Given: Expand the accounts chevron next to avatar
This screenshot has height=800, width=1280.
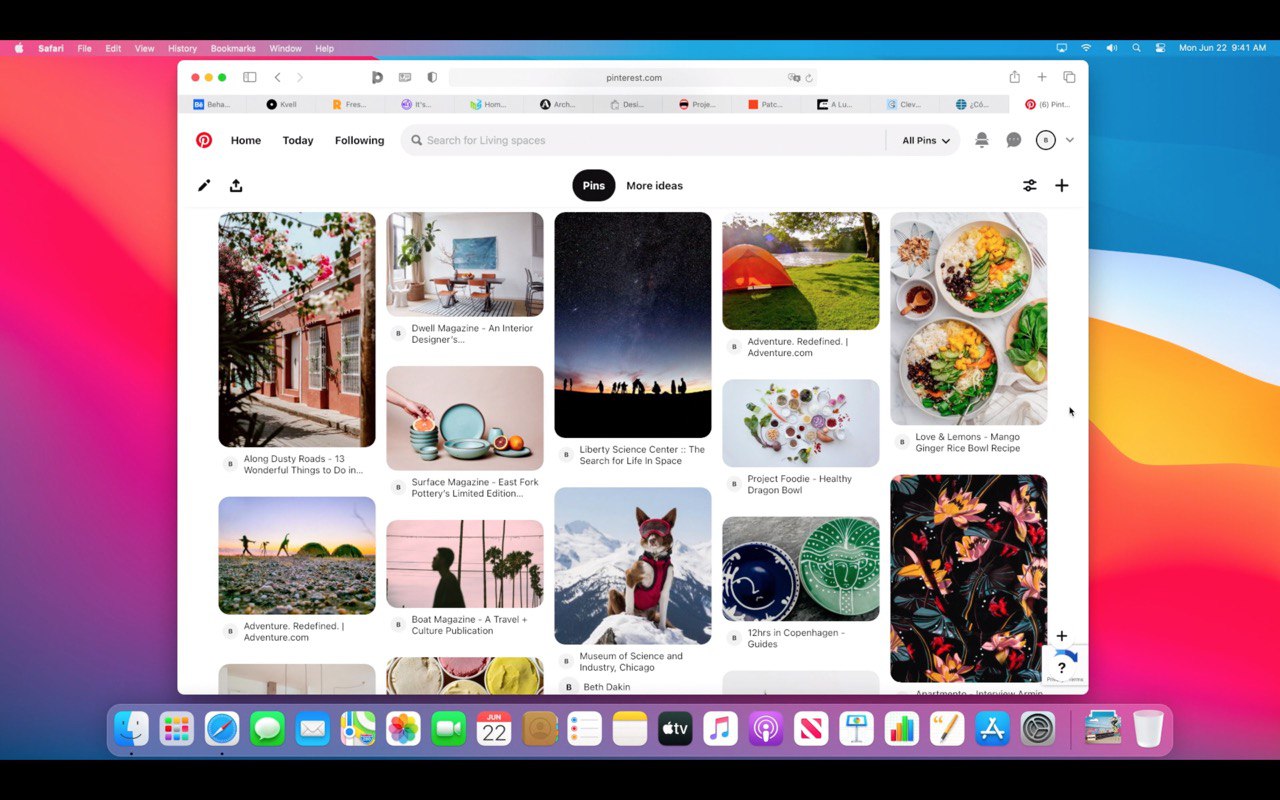Looking at the screenshot, I should click(x=1070, y=140).
